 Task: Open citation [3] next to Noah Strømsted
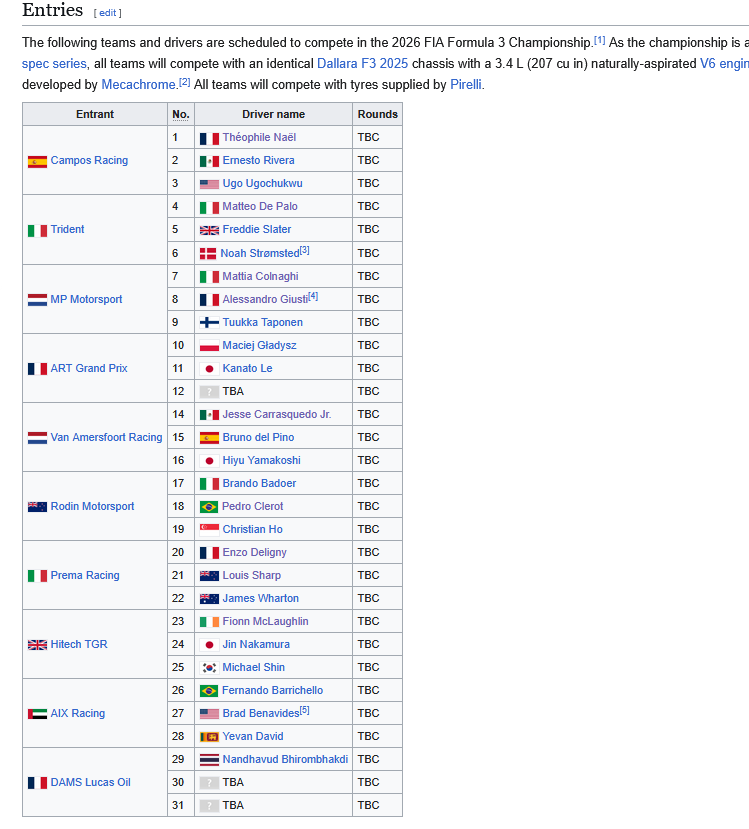click(304, 251)
